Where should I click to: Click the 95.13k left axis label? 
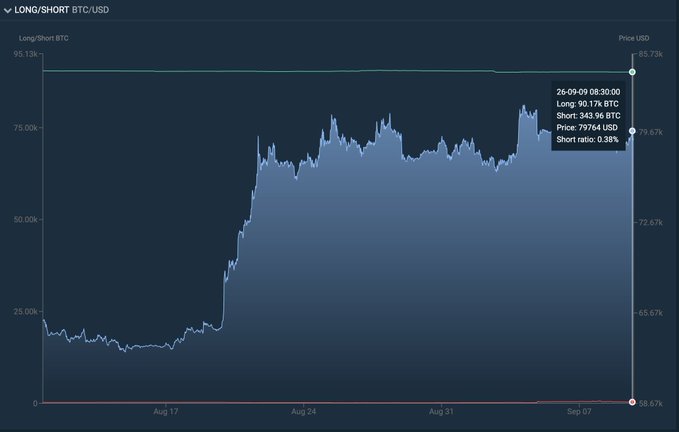pyautogui.click(x=26, y=54)
